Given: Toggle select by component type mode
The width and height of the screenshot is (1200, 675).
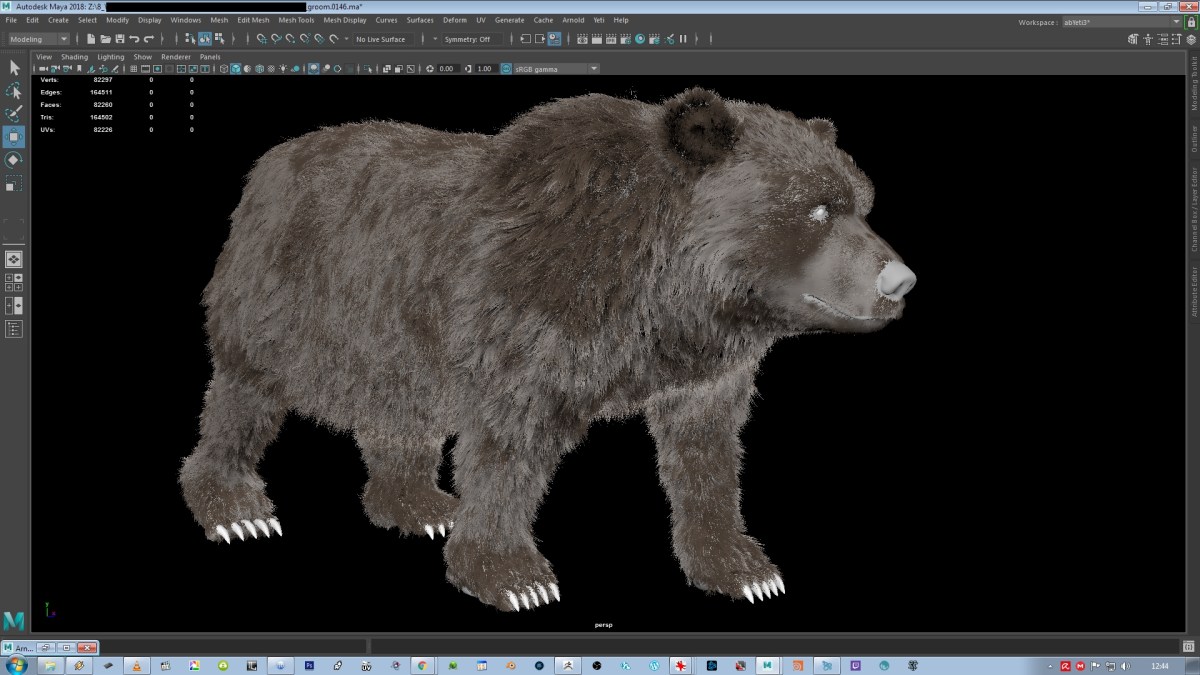Looking at the screenshot, I should pyautogui.click(x=219, y=39).
